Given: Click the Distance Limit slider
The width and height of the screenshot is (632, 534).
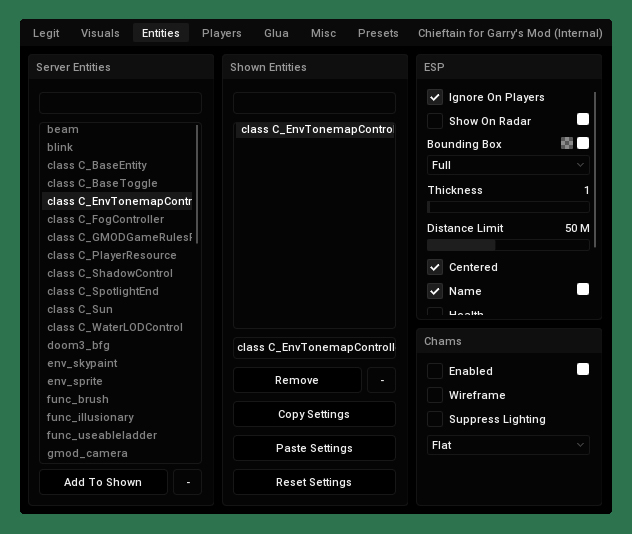Looking at the screenshot, I should click(x=508, y=245).
